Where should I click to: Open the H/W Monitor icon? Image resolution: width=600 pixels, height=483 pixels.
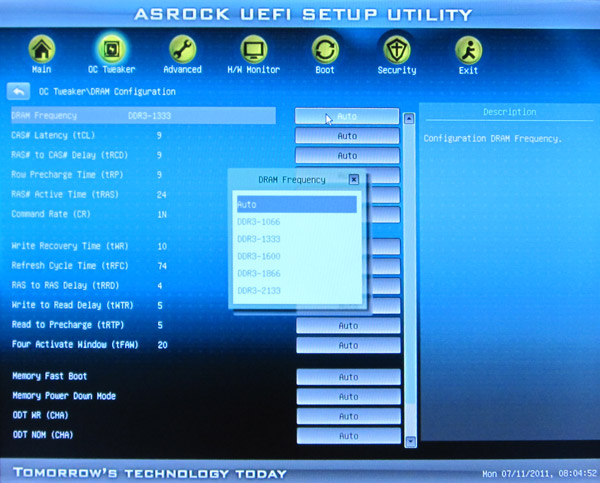[x=254, y=50]
